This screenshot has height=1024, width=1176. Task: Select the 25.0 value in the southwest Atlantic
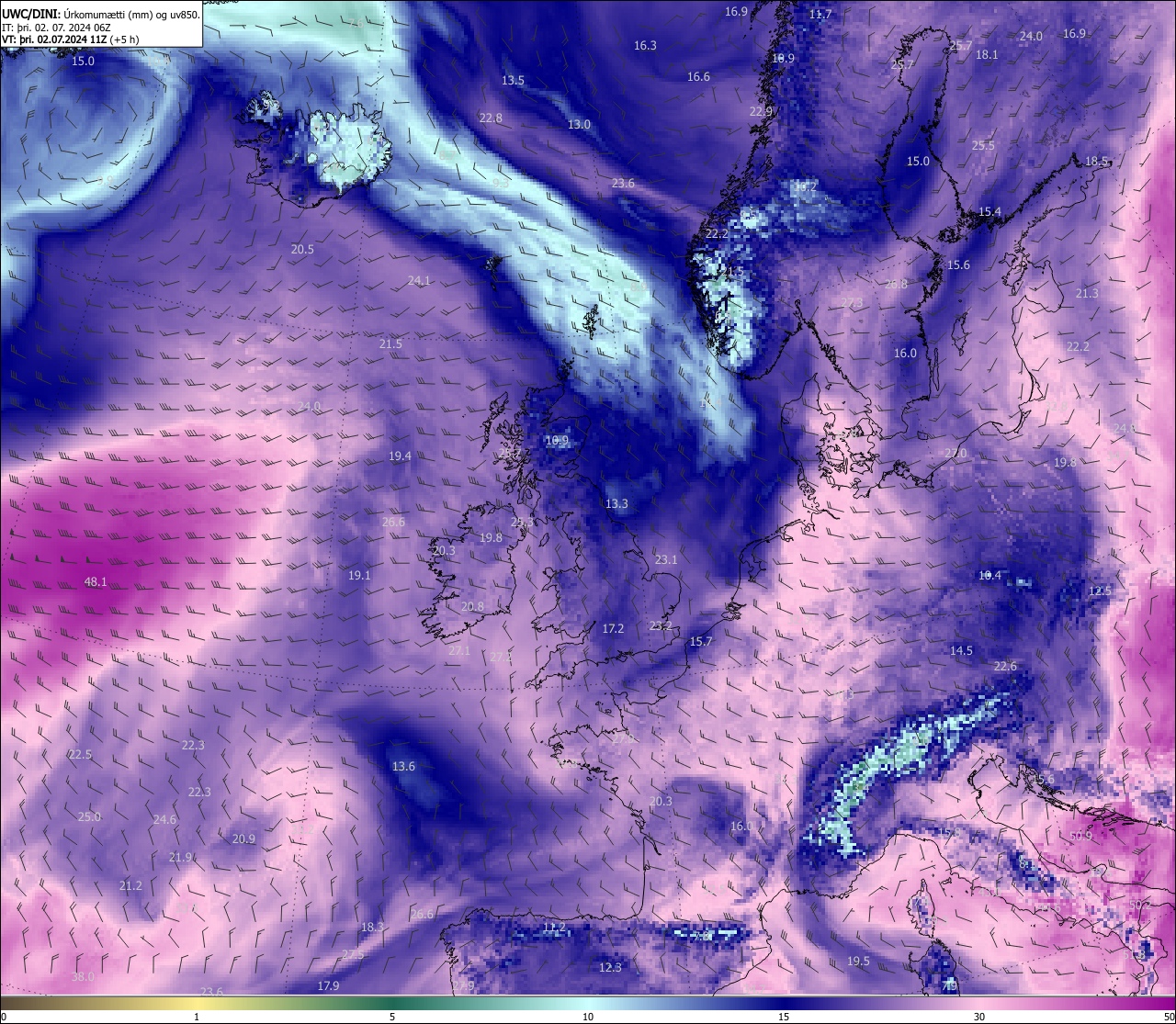click(89, 817)
